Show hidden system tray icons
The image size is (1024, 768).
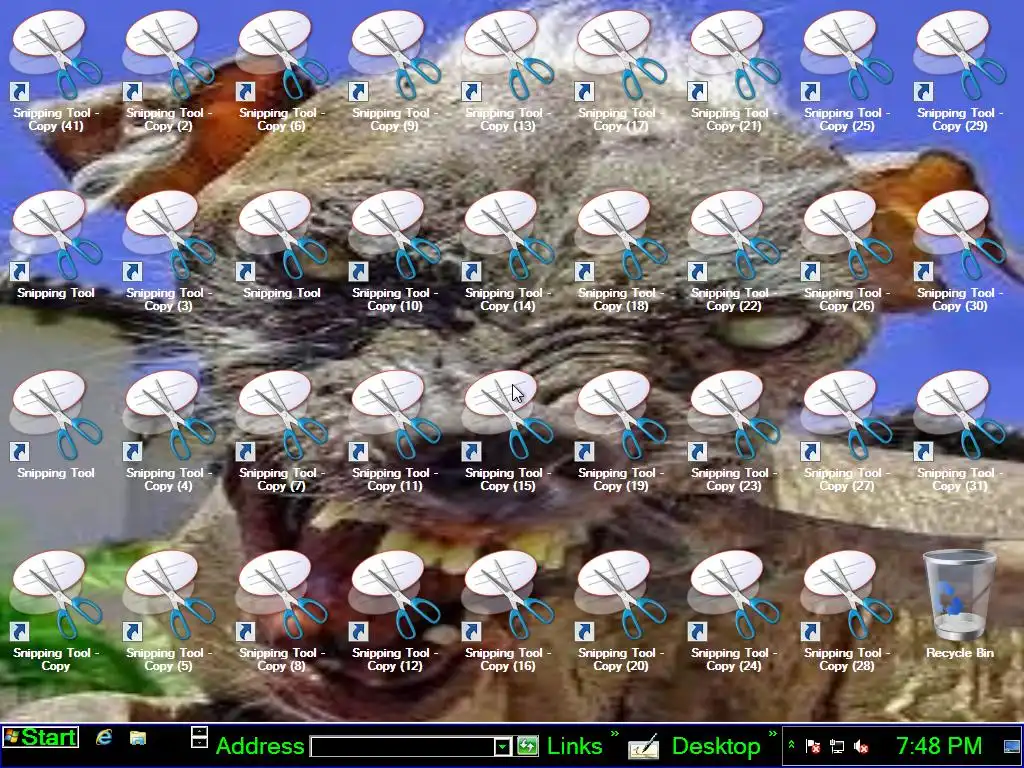[792, 745]
